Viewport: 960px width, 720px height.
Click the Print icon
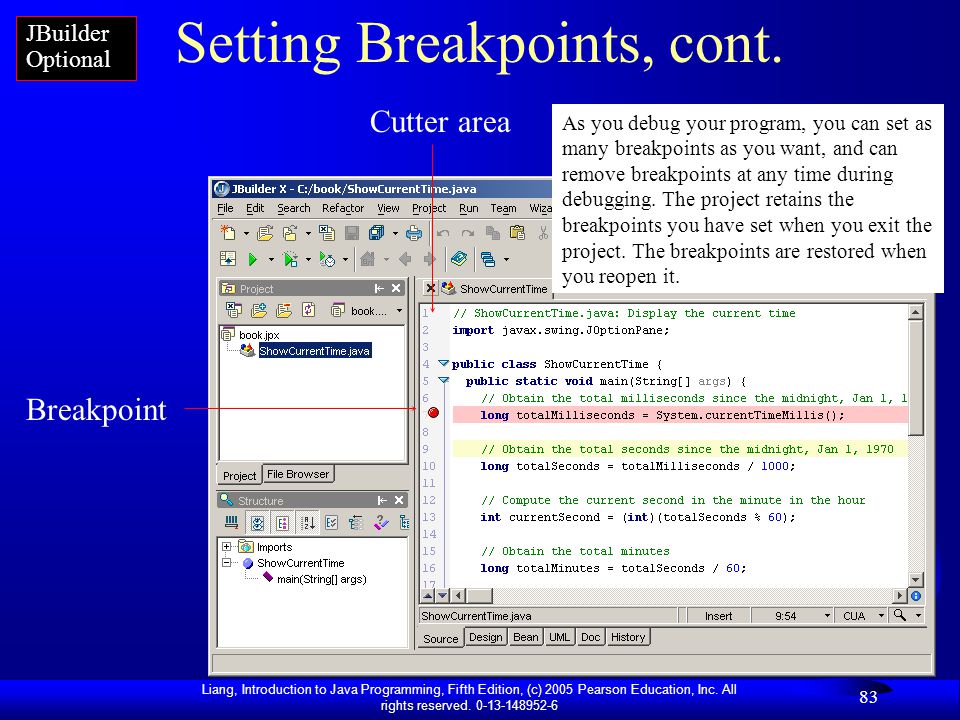click(414, 233)
